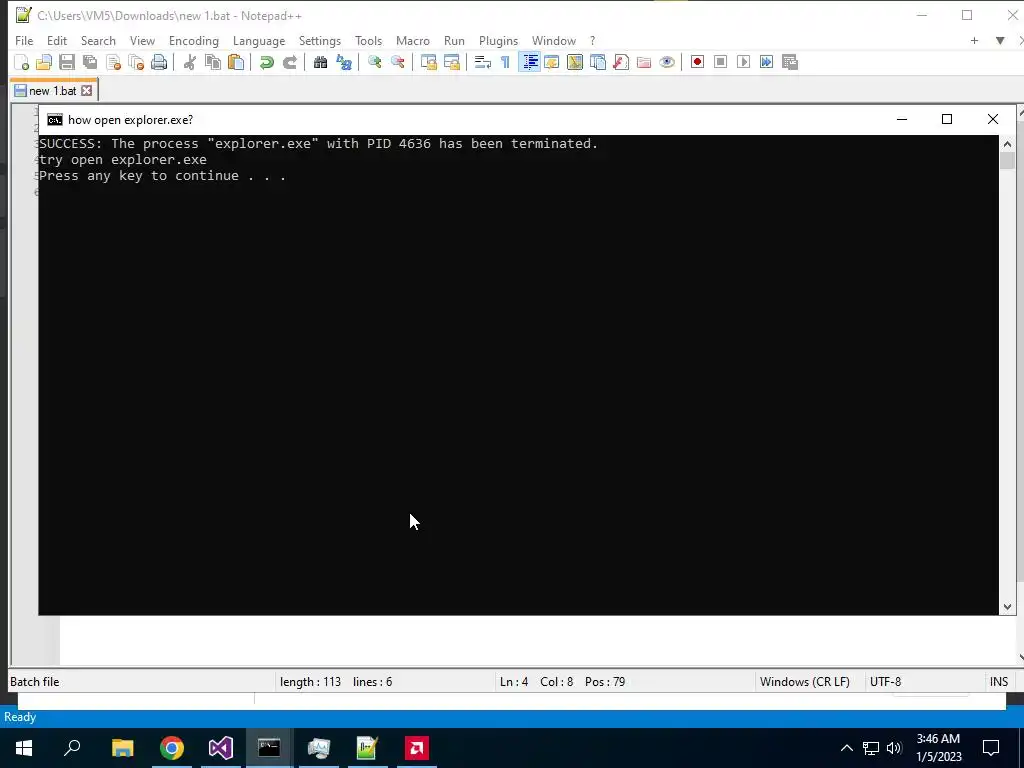Screen dimensions: 1024x768
Task: Open the Search menu
Action: tap(98, 40)
